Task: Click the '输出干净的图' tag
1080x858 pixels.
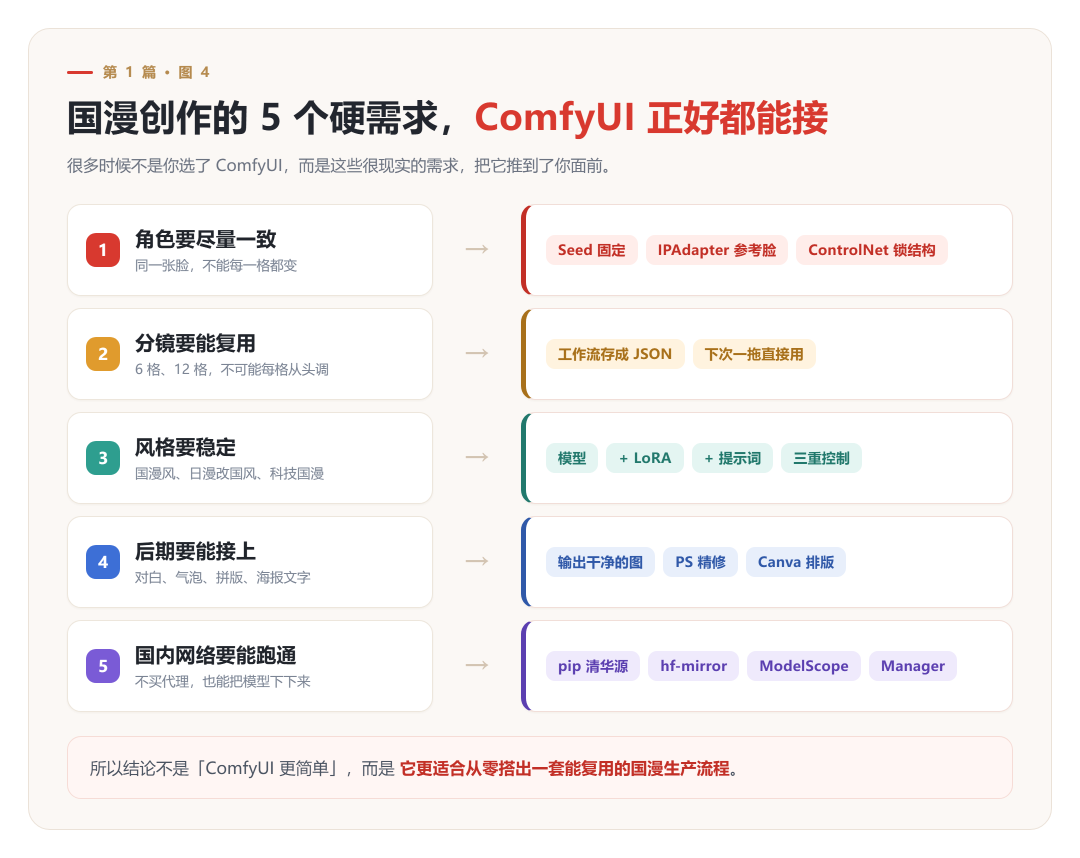Action: tap(600, 562)
